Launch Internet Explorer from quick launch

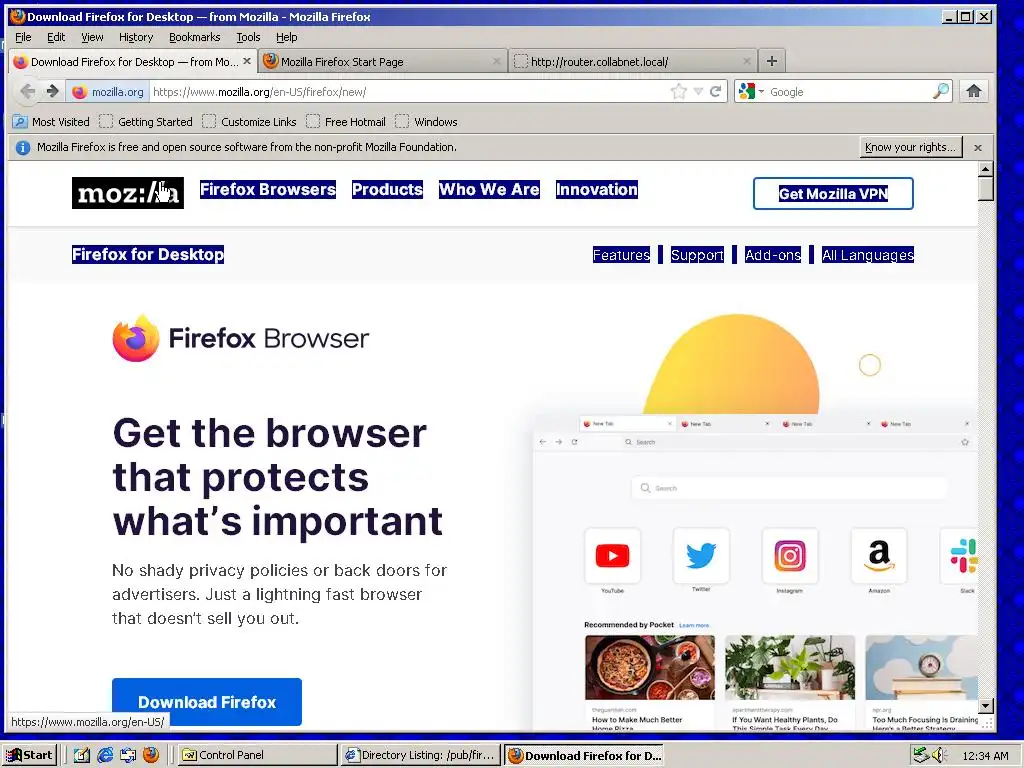[105, 755]
